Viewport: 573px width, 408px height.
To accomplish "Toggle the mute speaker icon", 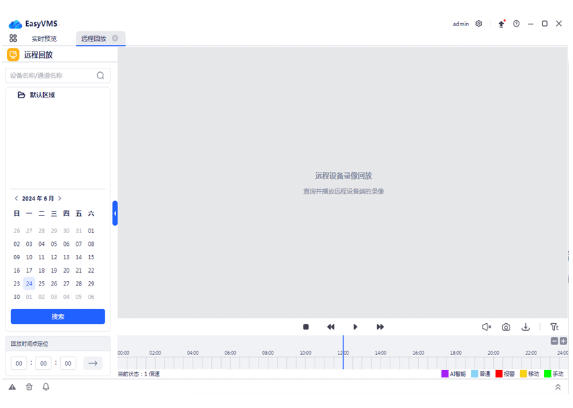I will point(486,327).
